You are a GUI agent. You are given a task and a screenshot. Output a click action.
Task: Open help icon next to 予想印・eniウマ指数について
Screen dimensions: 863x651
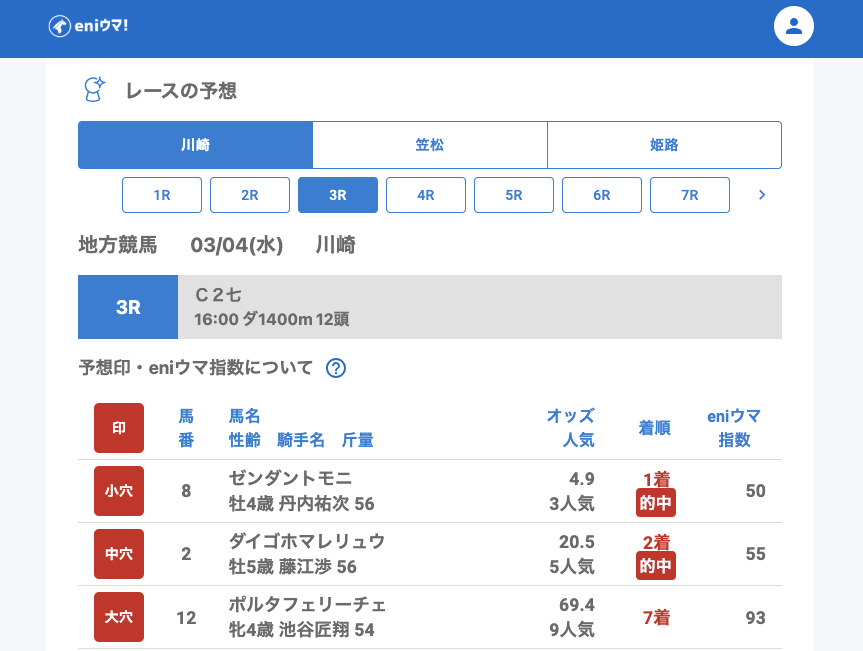[336, 368]
